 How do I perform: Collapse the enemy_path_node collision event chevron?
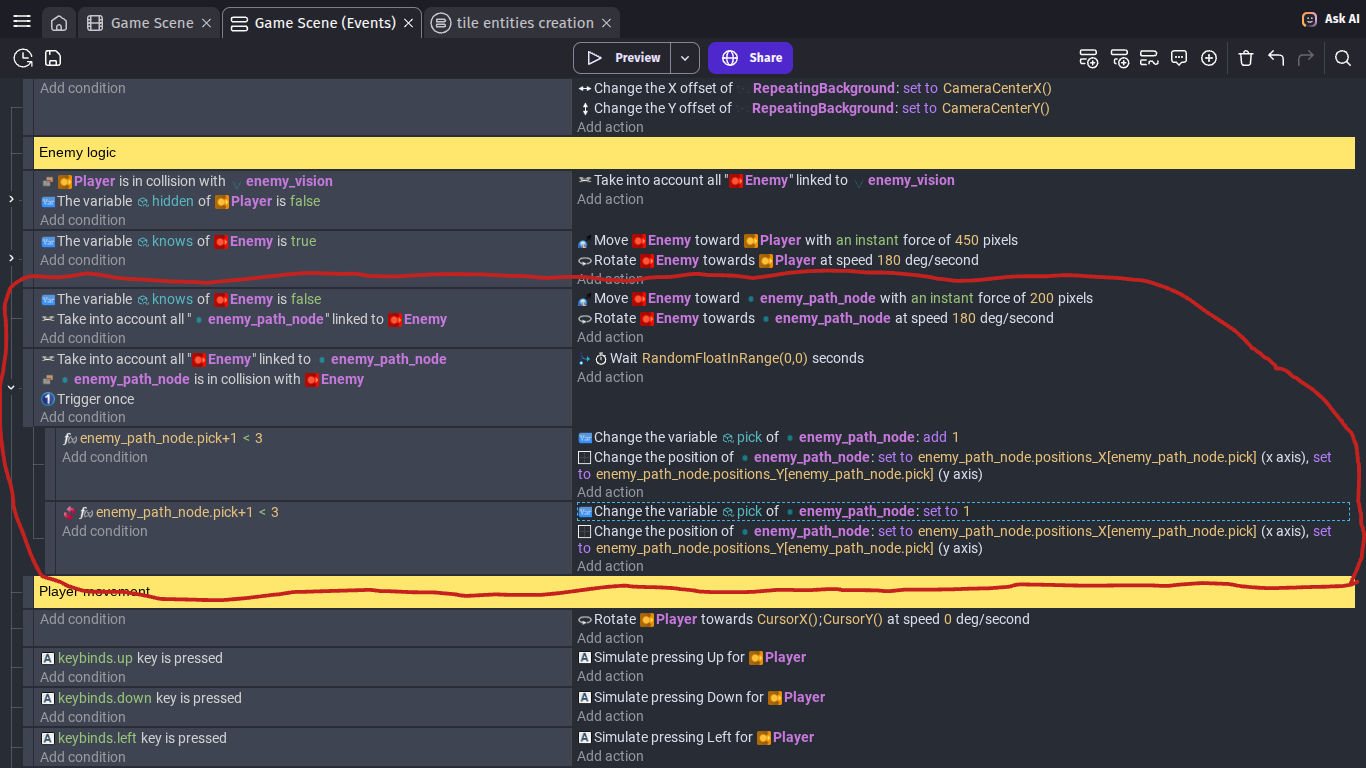pos(12,387)
